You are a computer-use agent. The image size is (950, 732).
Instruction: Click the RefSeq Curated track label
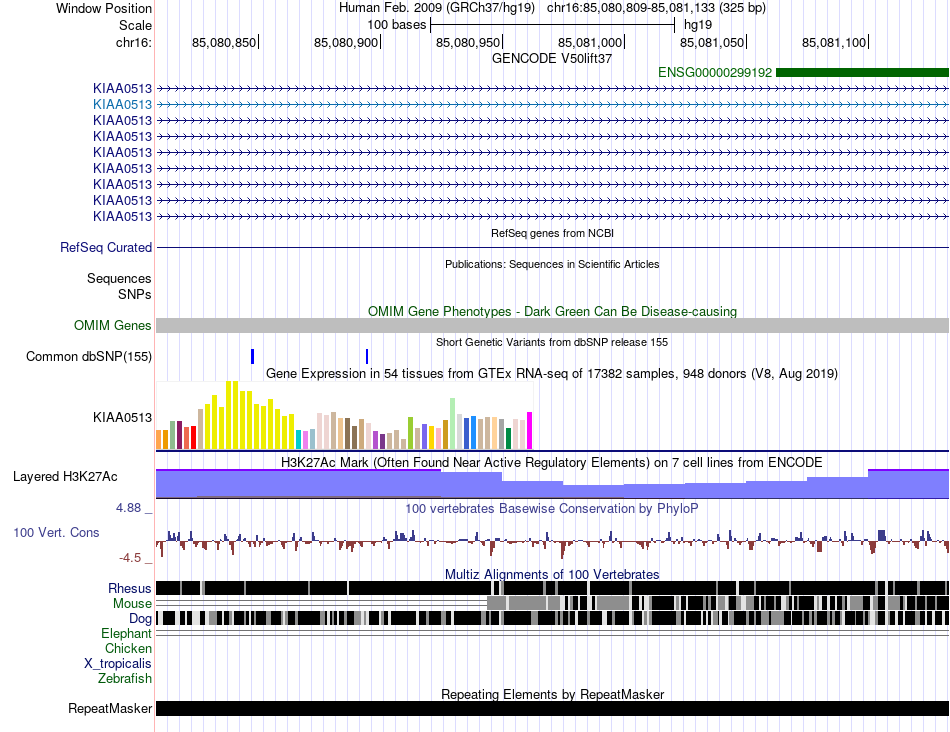(x=106, y=247)
